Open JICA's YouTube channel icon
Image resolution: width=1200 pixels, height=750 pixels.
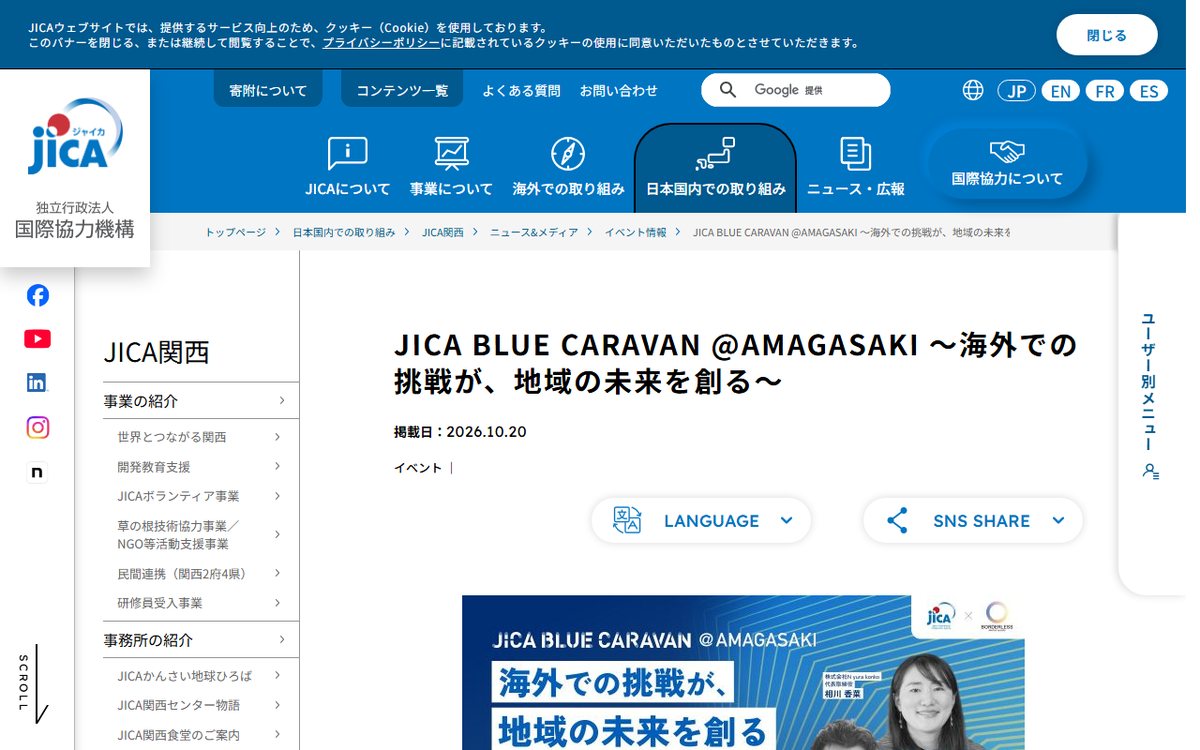pos(37,339)
